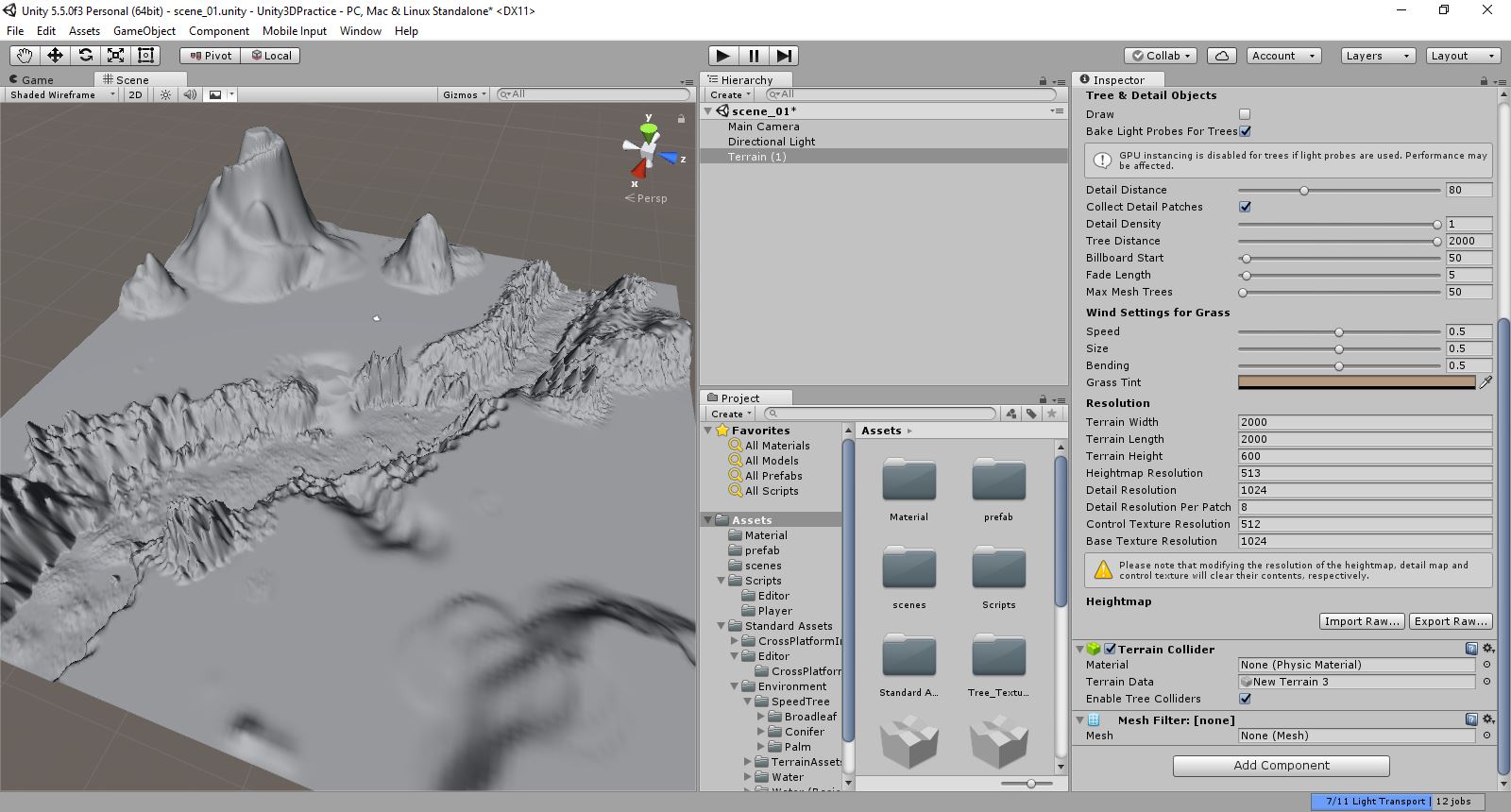
Task: Collapse the SpeedTree folder
Action: (x=748, y=702)
